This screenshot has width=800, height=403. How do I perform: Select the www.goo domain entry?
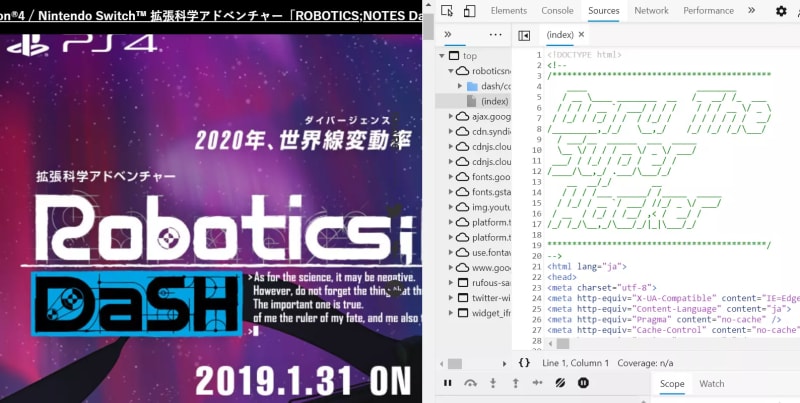[491, 267]
